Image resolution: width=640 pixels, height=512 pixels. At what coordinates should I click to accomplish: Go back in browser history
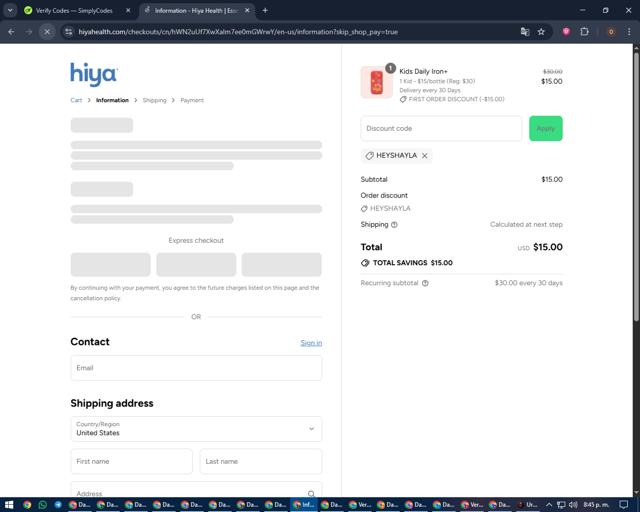point(11,32)
